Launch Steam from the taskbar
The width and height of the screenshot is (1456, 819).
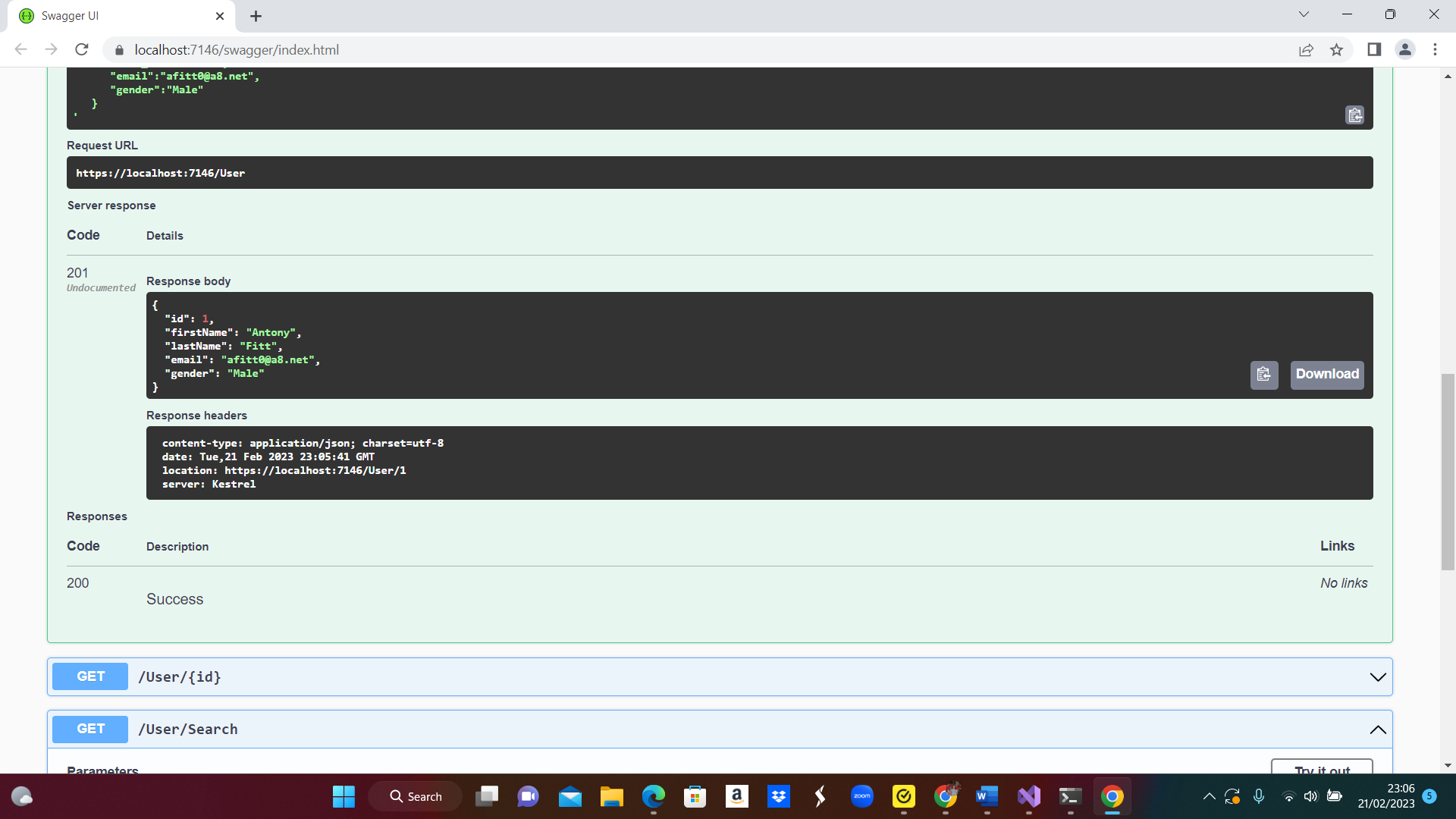coord(820,796)
